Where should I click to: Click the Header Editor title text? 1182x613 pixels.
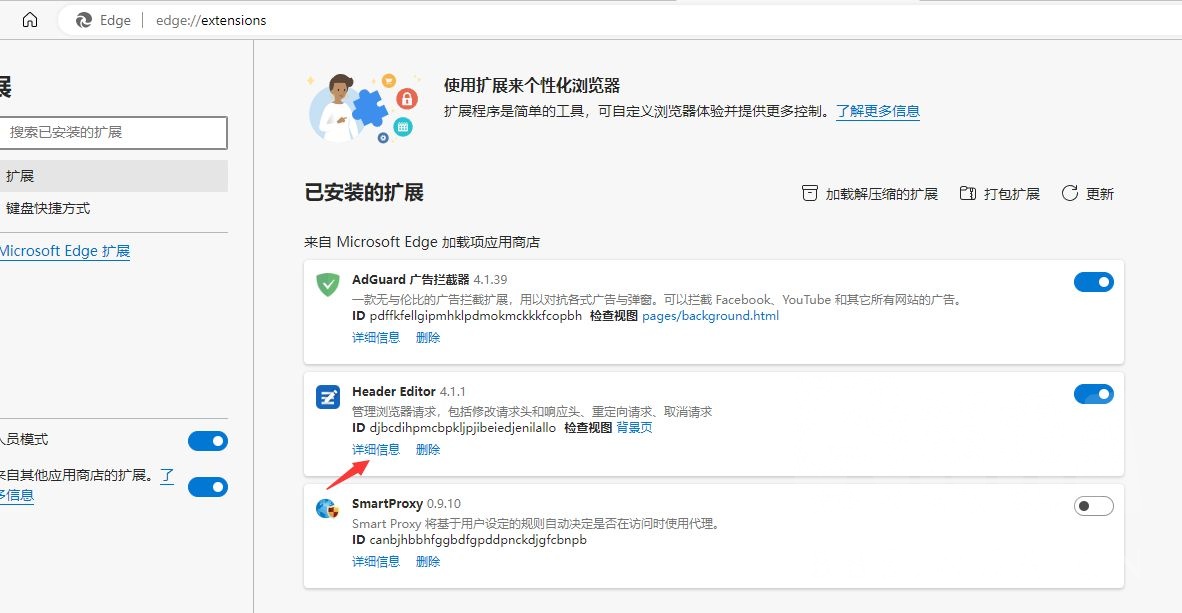tap(393, 391)
